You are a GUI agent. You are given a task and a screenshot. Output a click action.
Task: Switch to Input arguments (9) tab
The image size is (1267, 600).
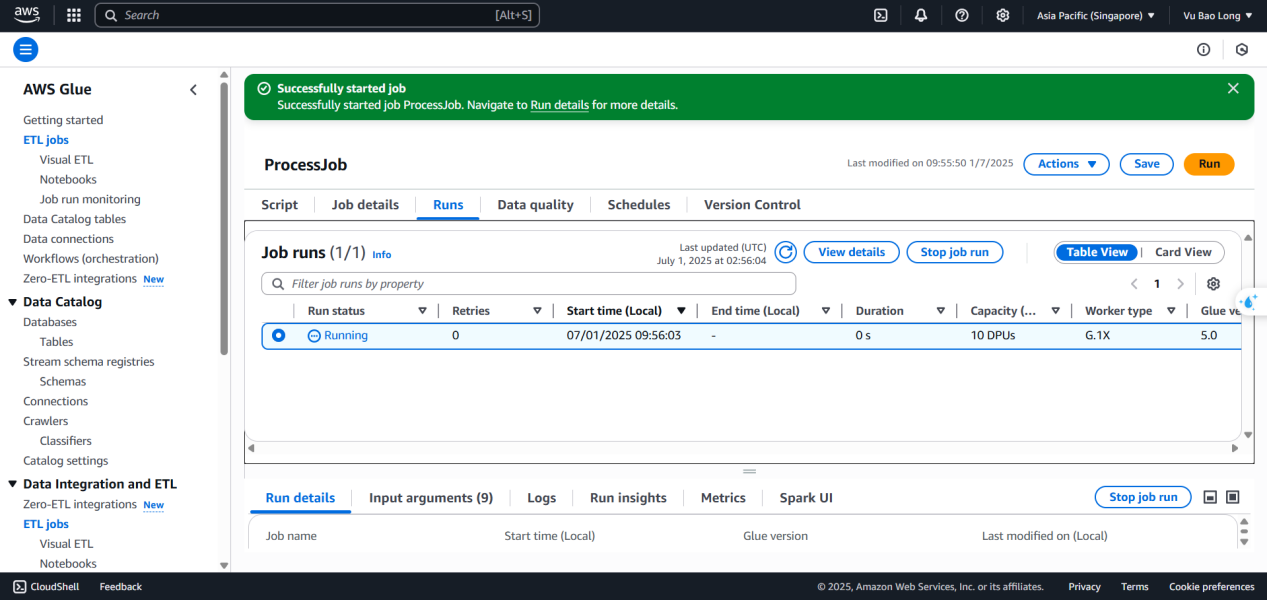431,498
